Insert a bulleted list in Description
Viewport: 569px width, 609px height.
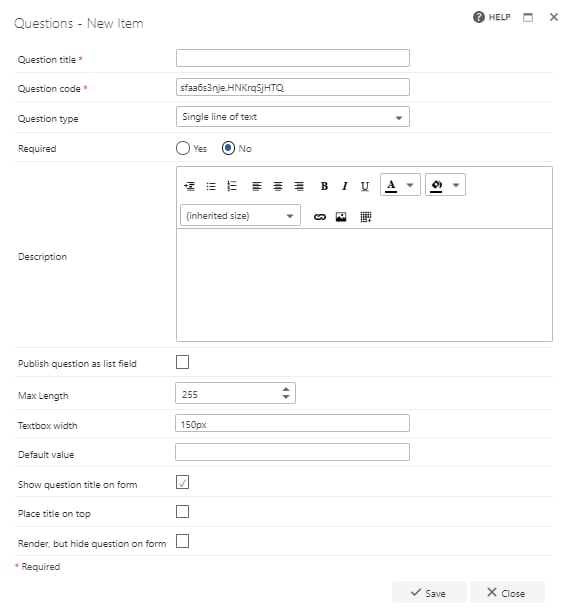[x=211, y=186]
